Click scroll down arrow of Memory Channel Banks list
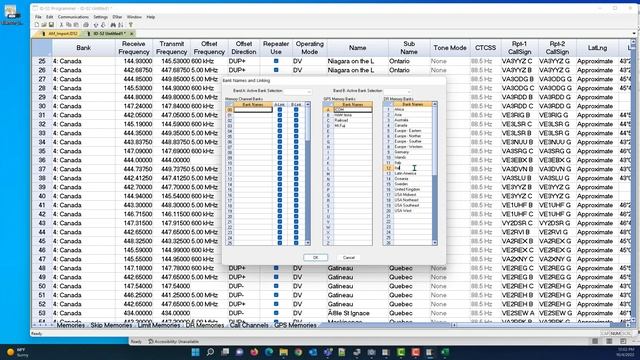This screenshot has height=360, width=640. [x=308, y=243]
